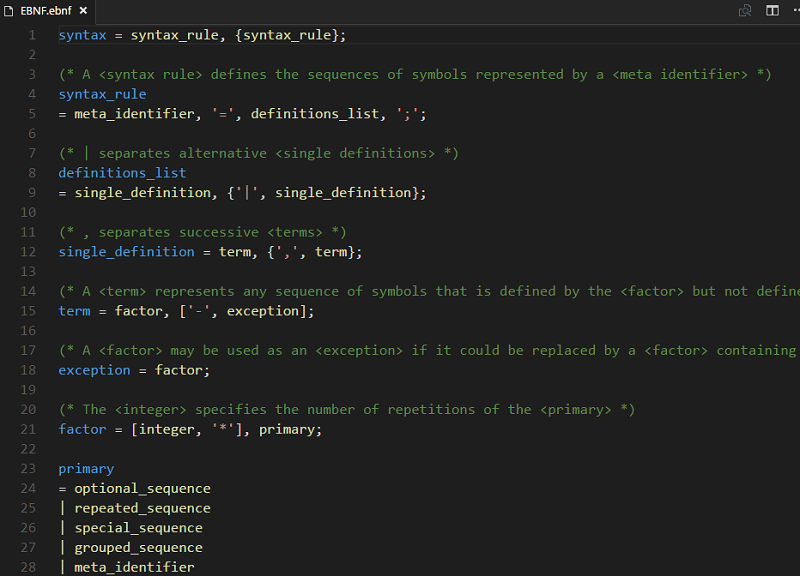Select the EBNF.ebnf editor tab
Screen dimensions: 800x576
(47, 11)
